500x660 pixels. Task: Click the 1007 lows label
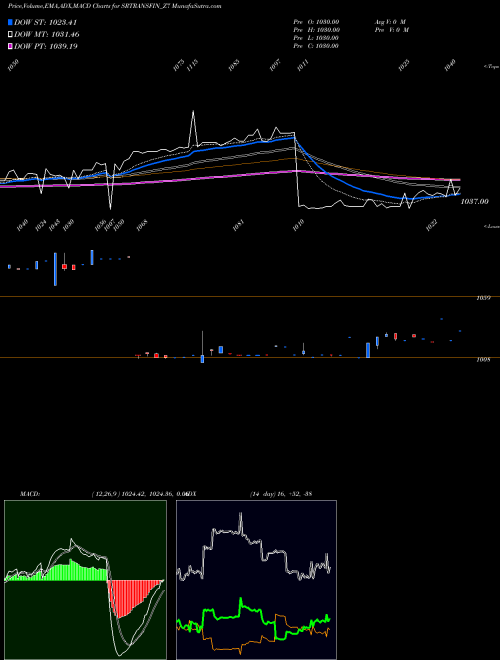click(110, 224)
